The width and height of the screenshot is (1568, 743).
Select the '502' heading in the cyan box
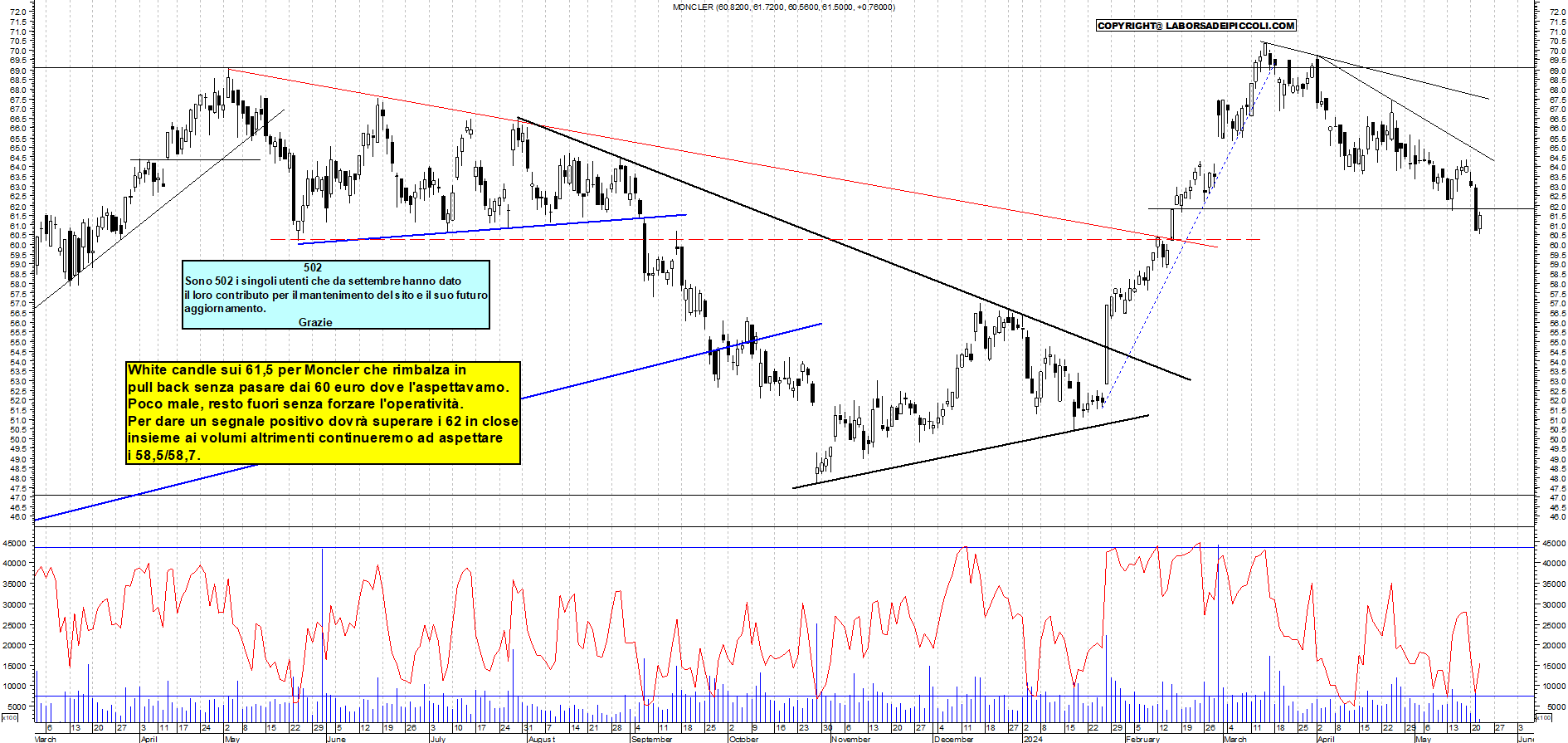tap(313, 267)
